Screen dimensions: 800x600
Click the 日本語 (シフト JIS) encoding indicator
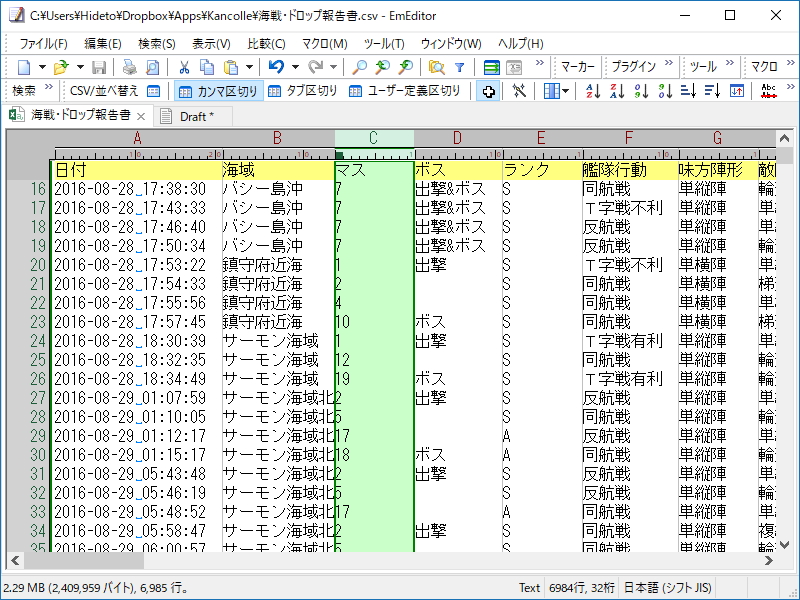[x=667, y=588]
